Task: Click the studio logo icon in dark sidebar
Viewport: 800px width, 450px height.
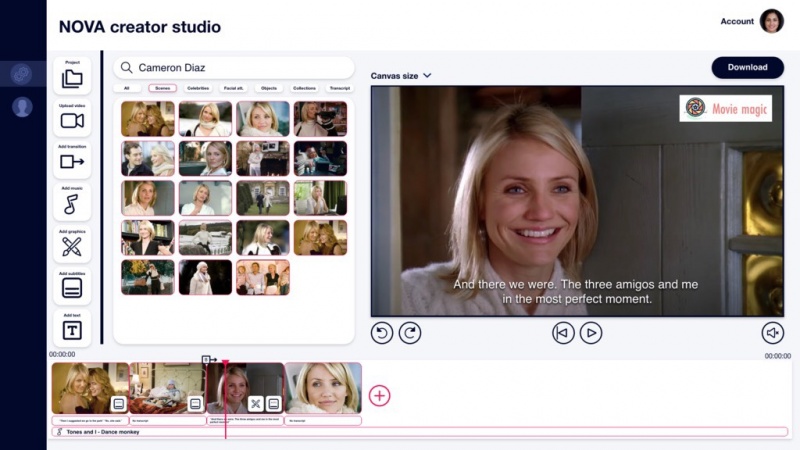Action: click(21, 74)
